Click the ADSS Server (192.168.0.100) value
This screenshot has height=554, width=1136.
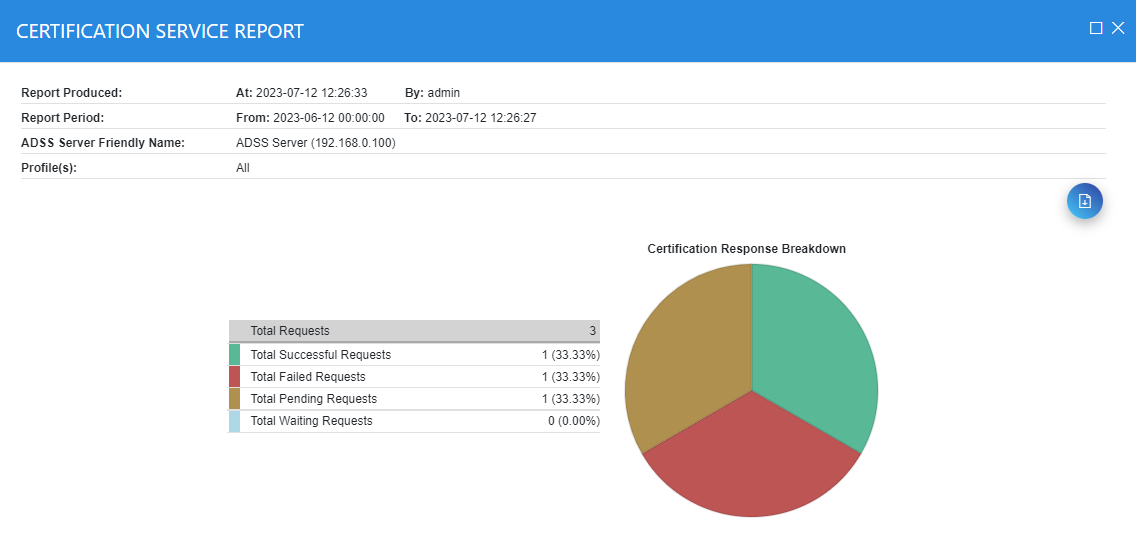point(315,143)
